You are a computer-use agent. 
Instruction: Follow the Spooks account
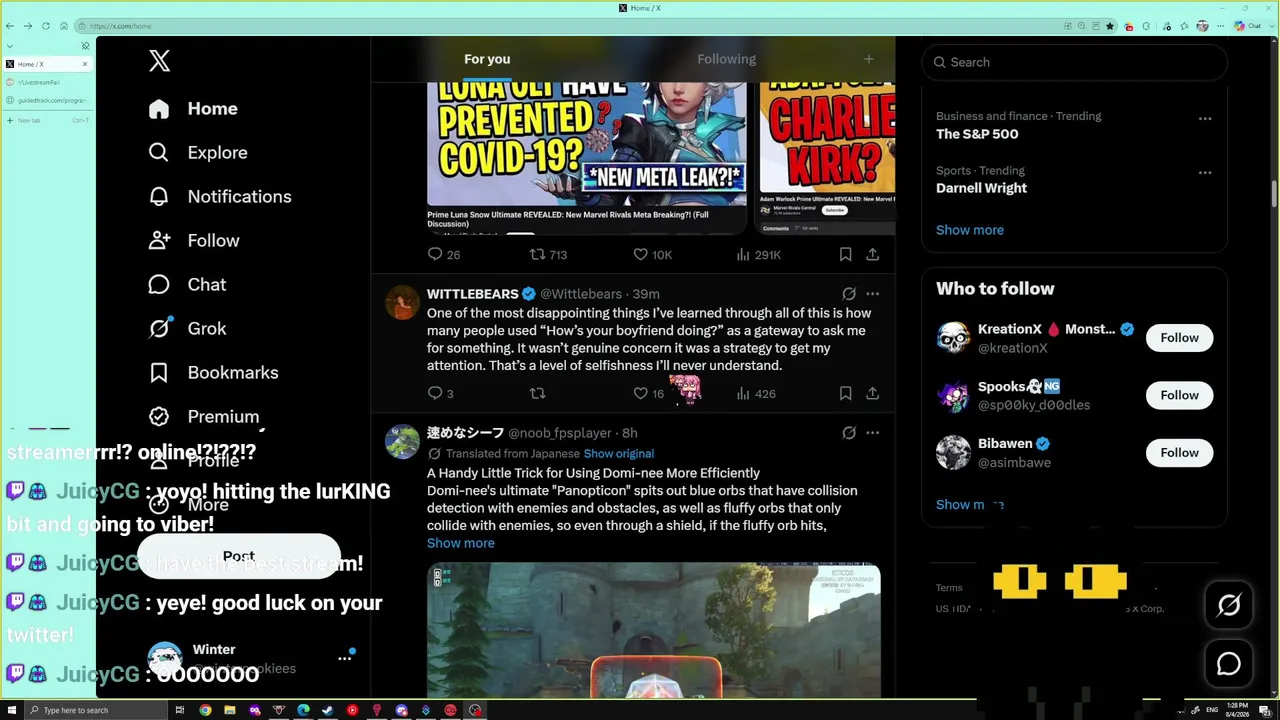1179,395
